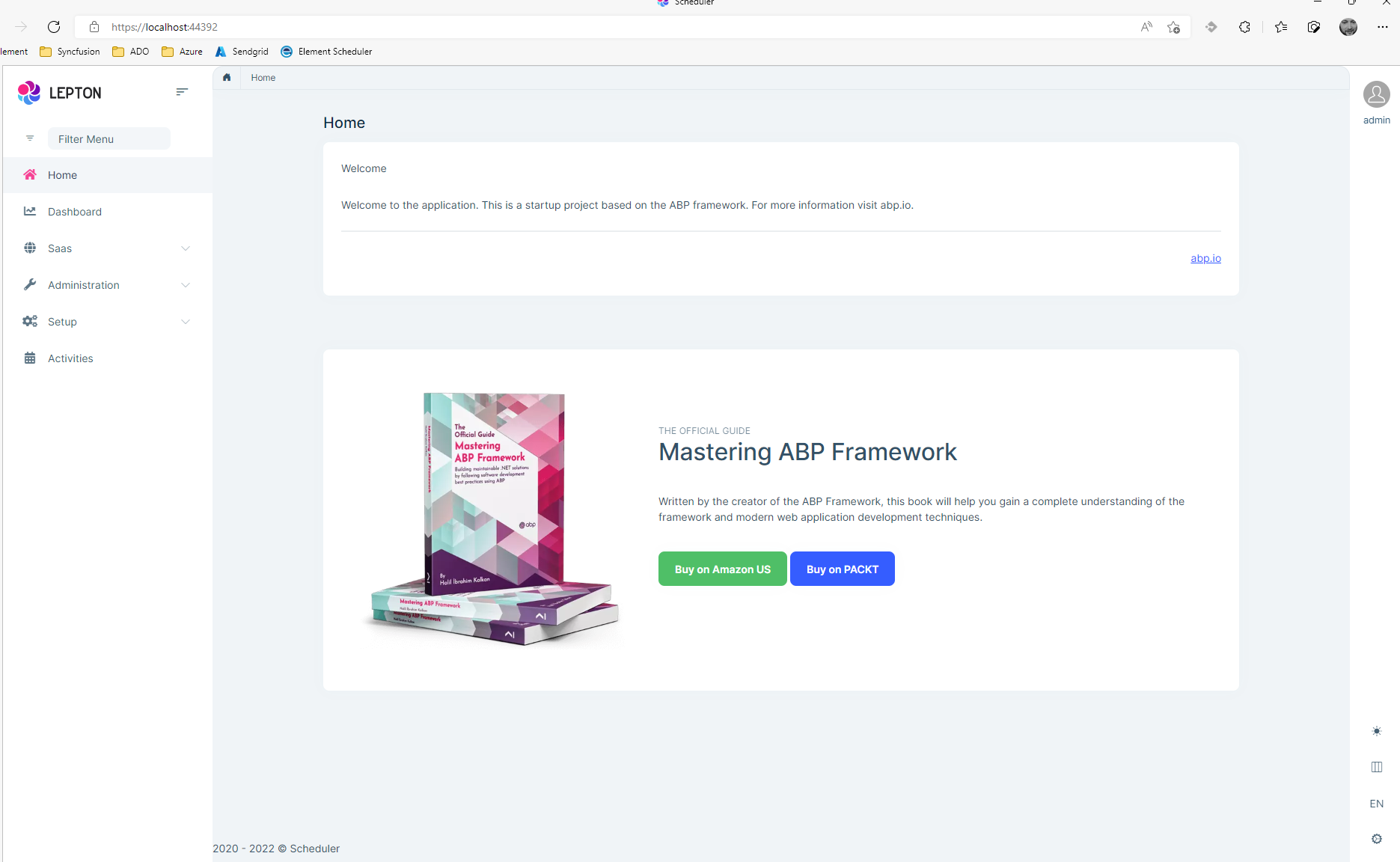Image resolution: width=1400 pixels, height=862 pixels.
Task: Click the Buy on PACKT button
Action: (842, 569)
